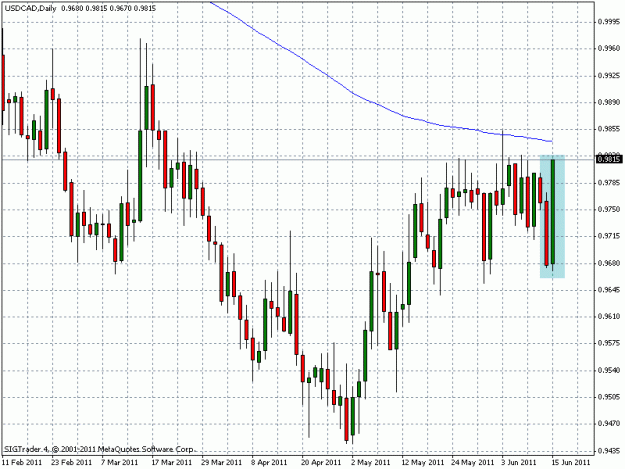Select the highlighted 0.9815 current price label
Screen dimensions: 625x469
608,159
